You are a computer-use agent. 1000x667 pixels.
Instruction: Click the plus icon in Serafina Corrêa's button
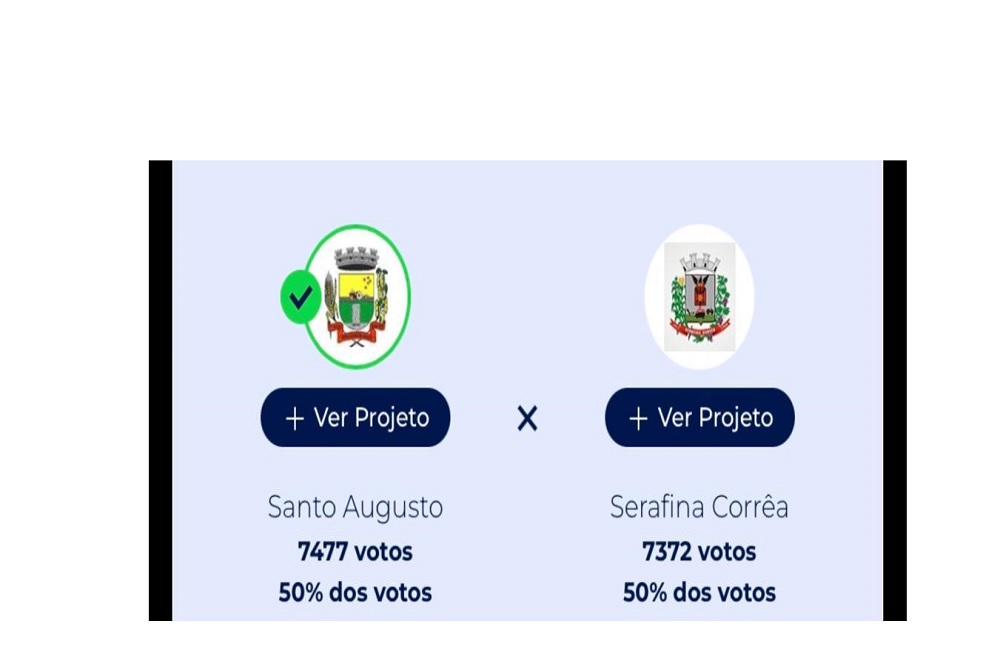click(x=638, y=419)
